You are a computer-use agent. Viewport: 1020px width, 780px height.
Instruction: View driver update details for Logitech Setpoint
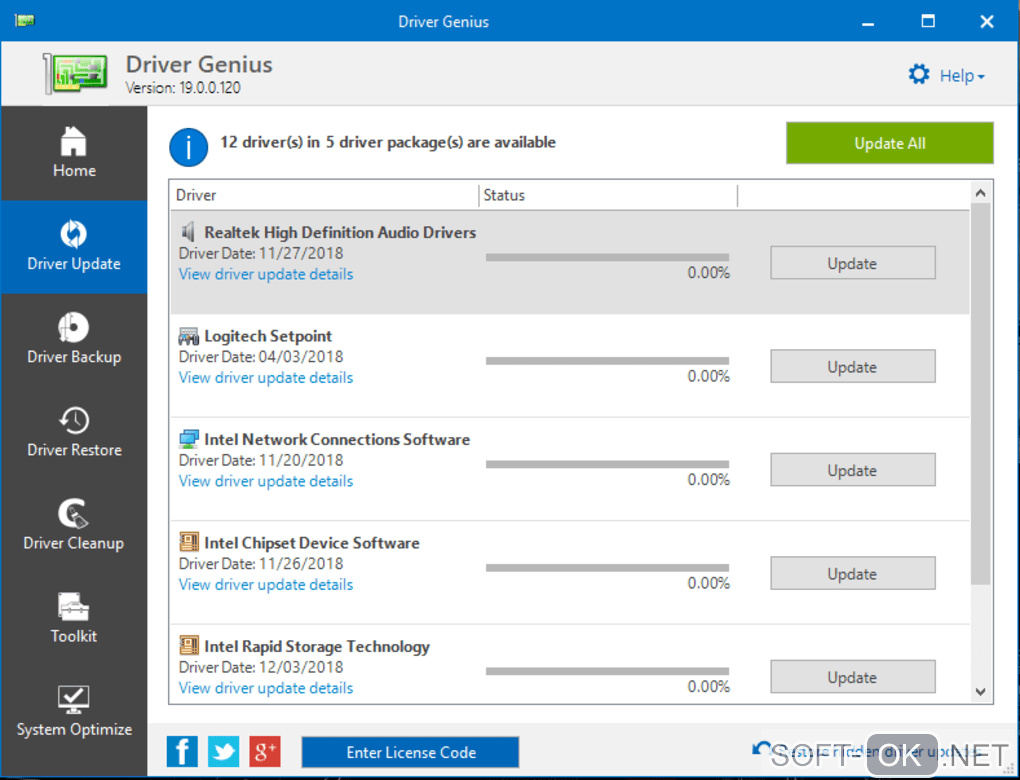(x=266, y=377)
